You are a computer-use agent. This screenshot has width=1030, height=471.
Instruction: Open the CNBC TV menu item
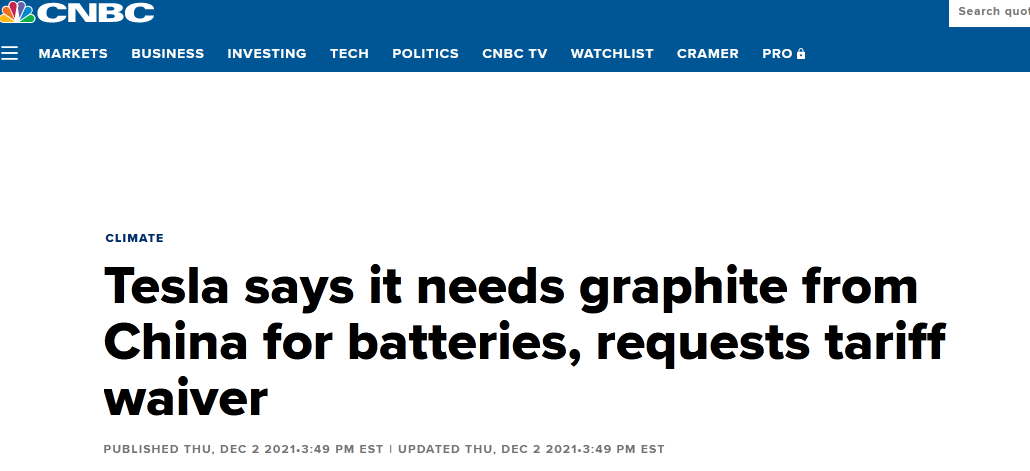pos(514,54)
